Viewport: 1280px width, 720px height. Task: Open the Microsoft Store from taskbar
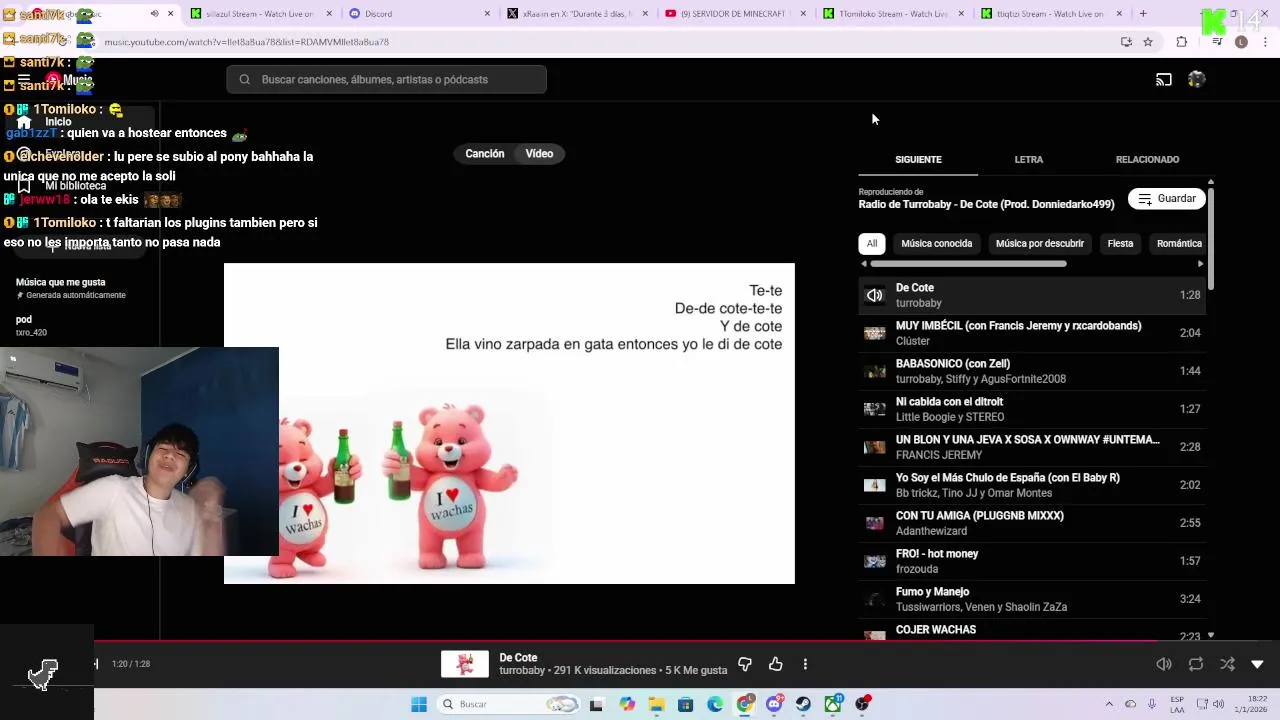[686, 704]
